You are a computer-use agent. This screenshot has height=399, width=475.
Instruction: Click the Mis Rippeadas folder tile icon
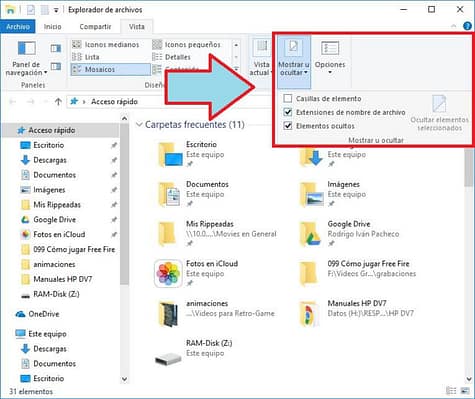click(167, 234)
